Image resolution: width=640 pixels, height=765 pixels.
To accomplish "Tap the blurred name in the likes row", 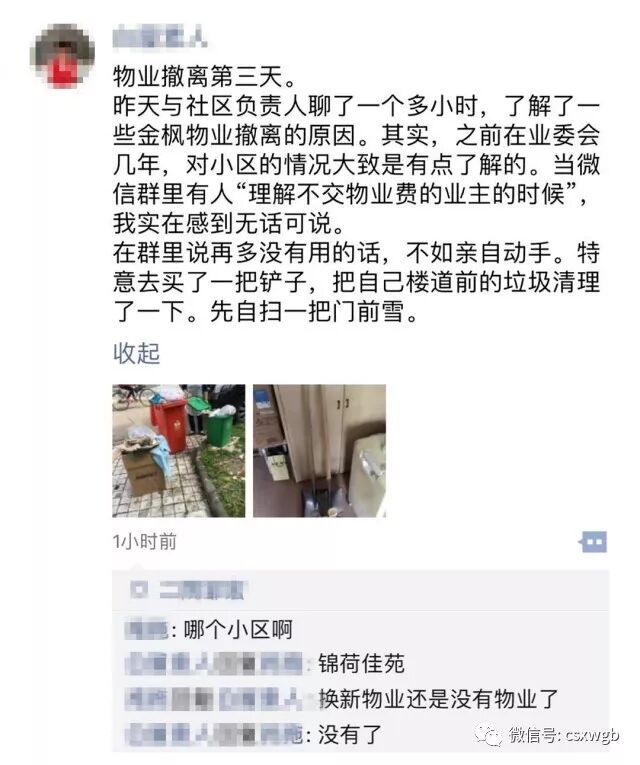I will coord(201,590).
